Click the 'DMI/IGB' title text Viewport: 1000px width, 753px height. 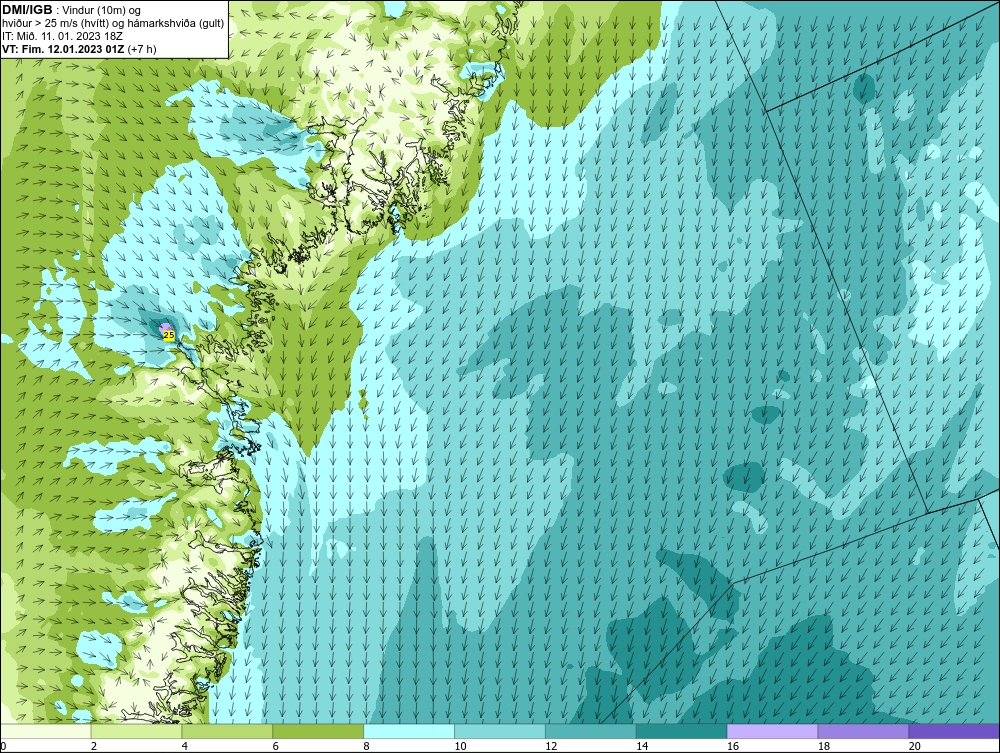(x=27, y=10)
